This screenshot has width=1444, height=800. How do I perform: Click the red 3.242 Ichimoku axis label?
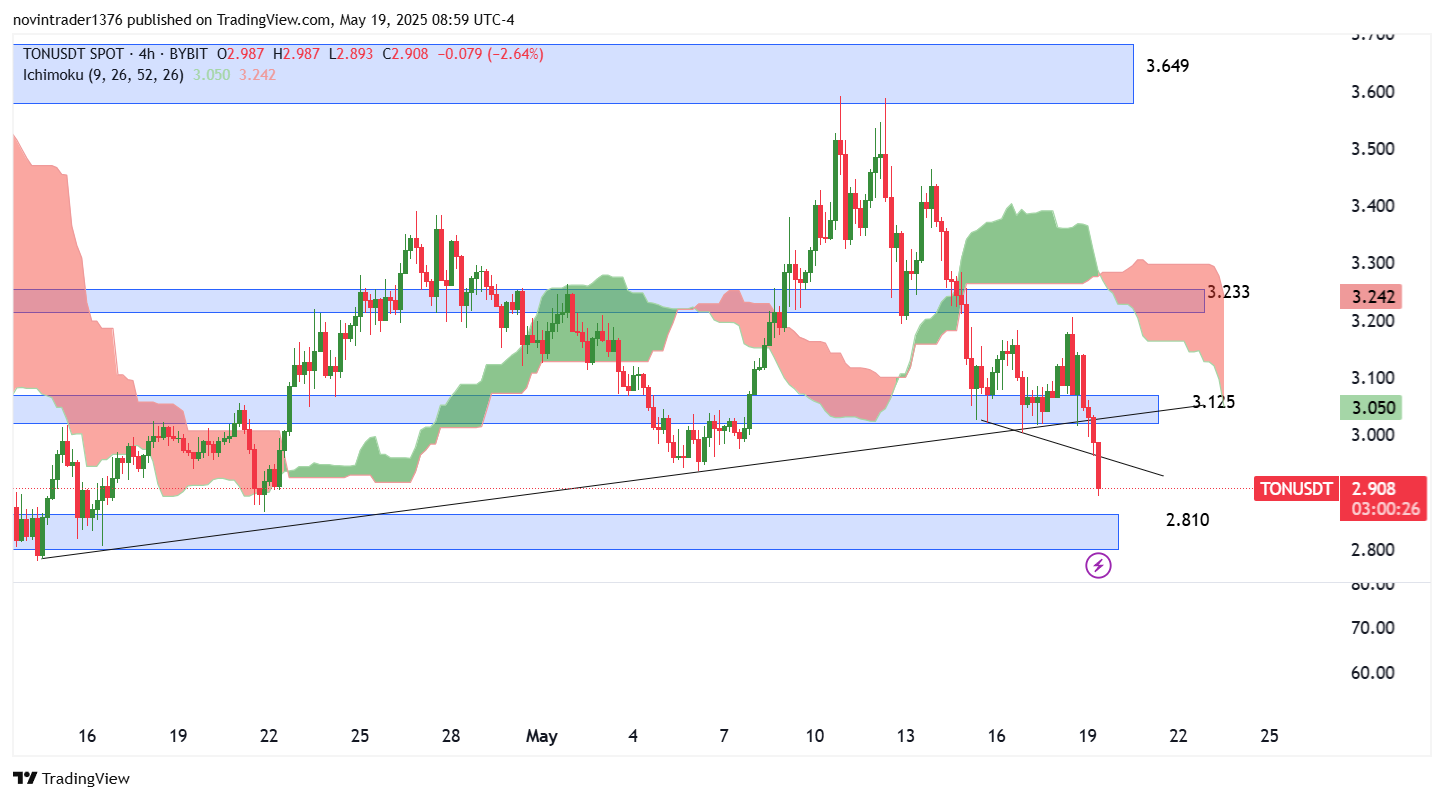click(x=1371, y=297)
